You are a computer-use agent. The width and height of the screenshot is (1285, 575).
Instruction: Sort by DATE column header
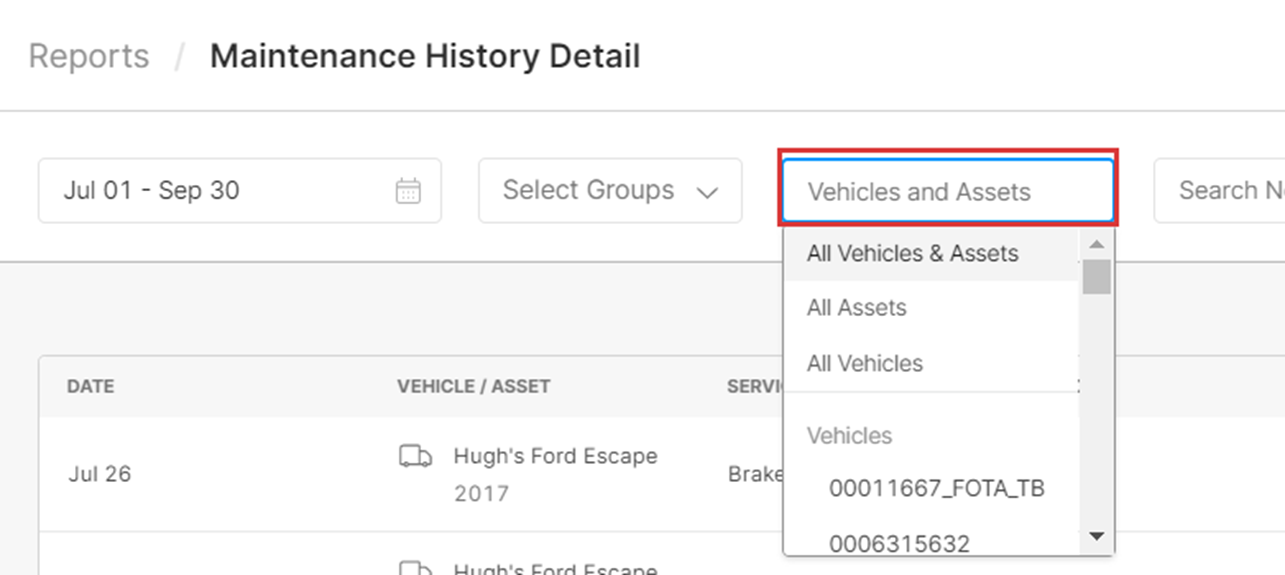pos(90,386)
